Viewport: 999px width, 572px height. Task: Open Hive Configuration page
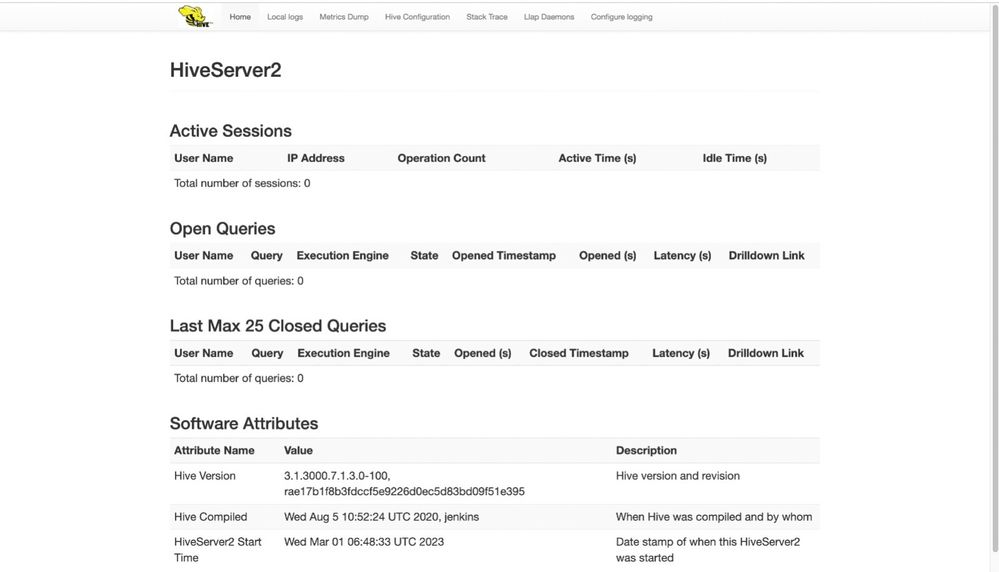pyautogui.click(x=417, y=17)
